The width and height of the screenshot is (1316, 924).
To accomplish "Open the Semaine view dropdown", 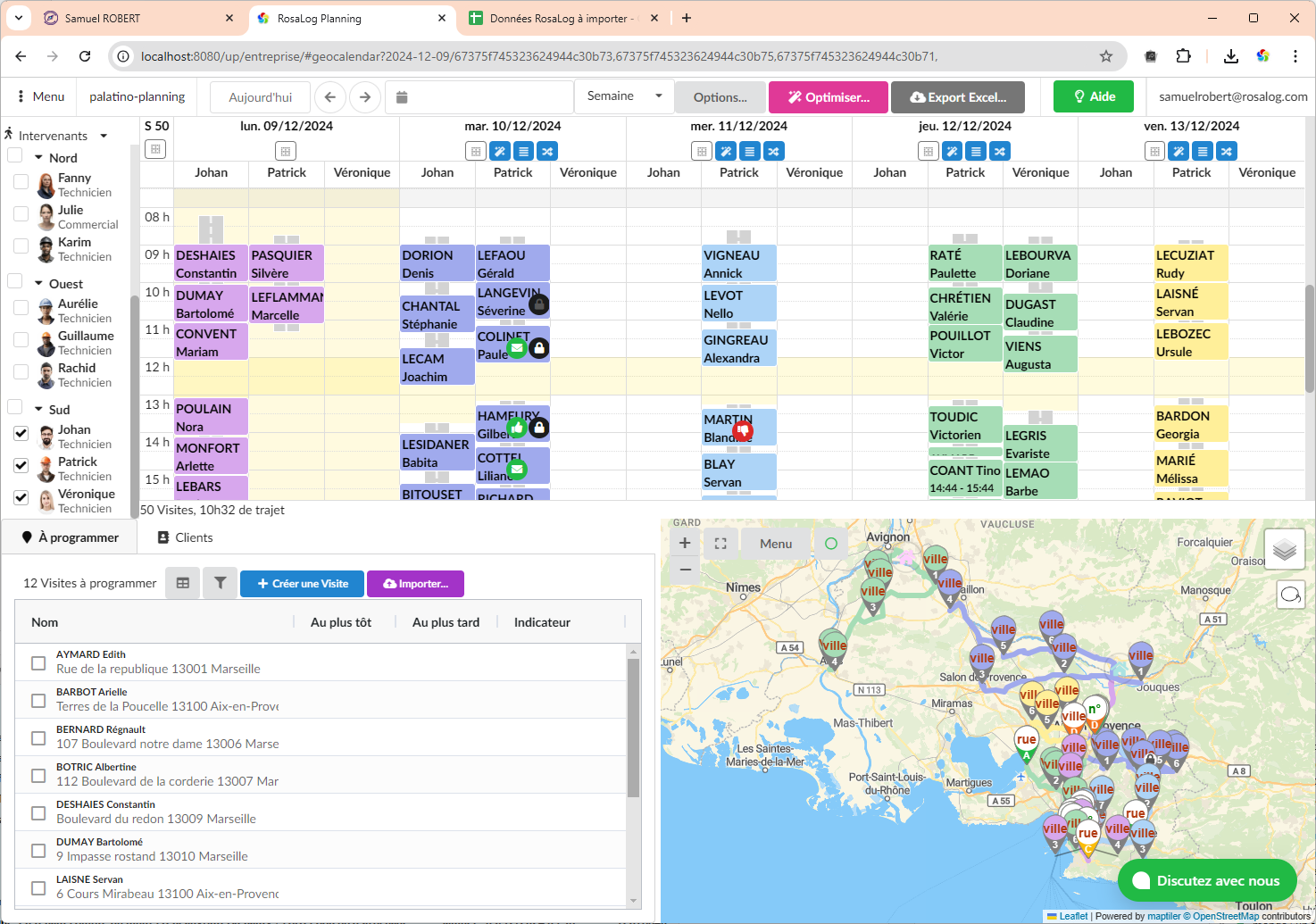I will click(624, 96).
